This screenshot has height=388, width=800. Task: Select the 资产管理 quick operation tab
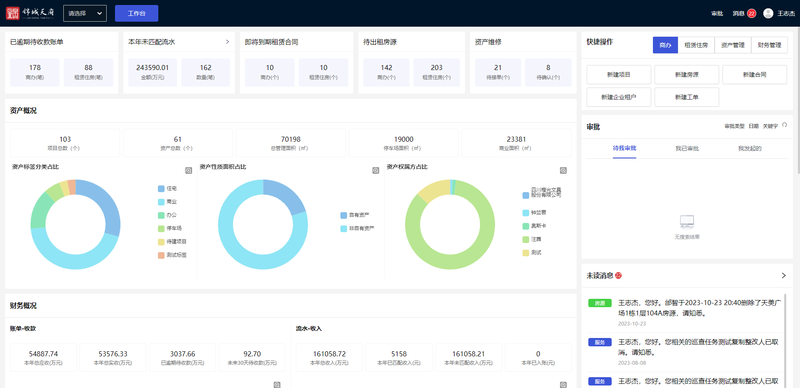(x=733, y=45)
